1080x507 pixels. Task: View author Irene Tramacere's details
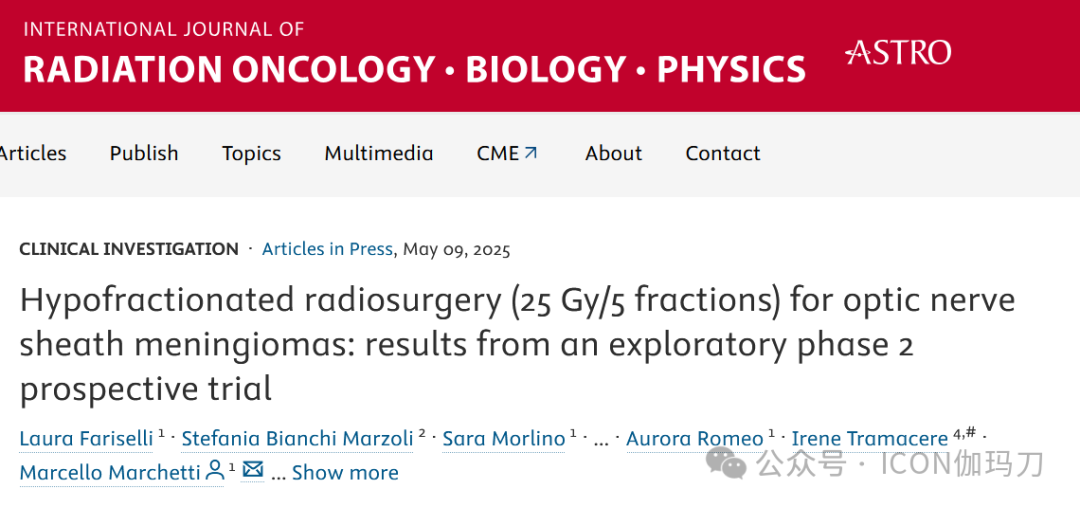pyautogui.click(x=869, y=438)
